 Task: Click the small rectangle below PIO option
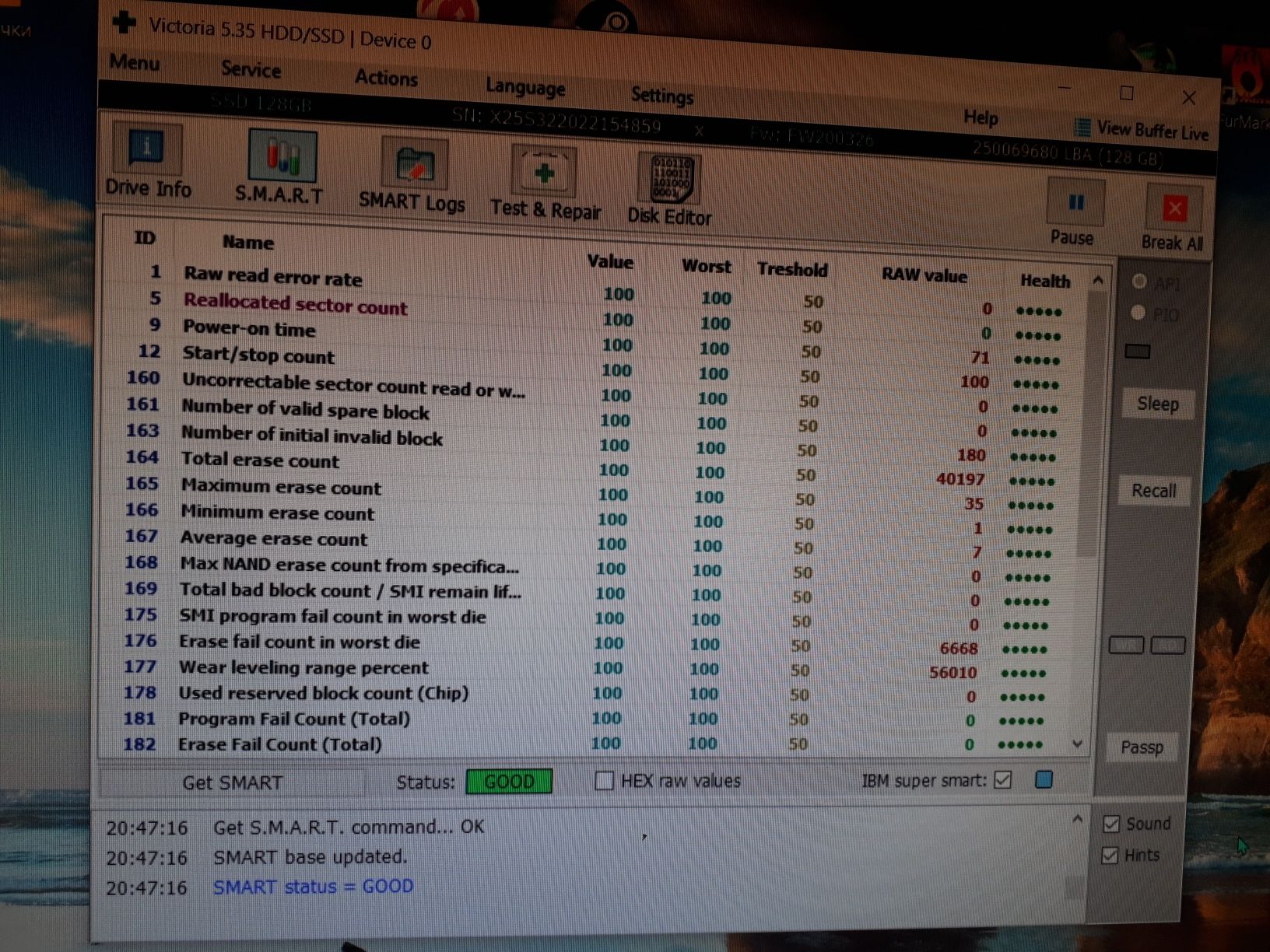pyautogui.click(x=1138, y=352)
